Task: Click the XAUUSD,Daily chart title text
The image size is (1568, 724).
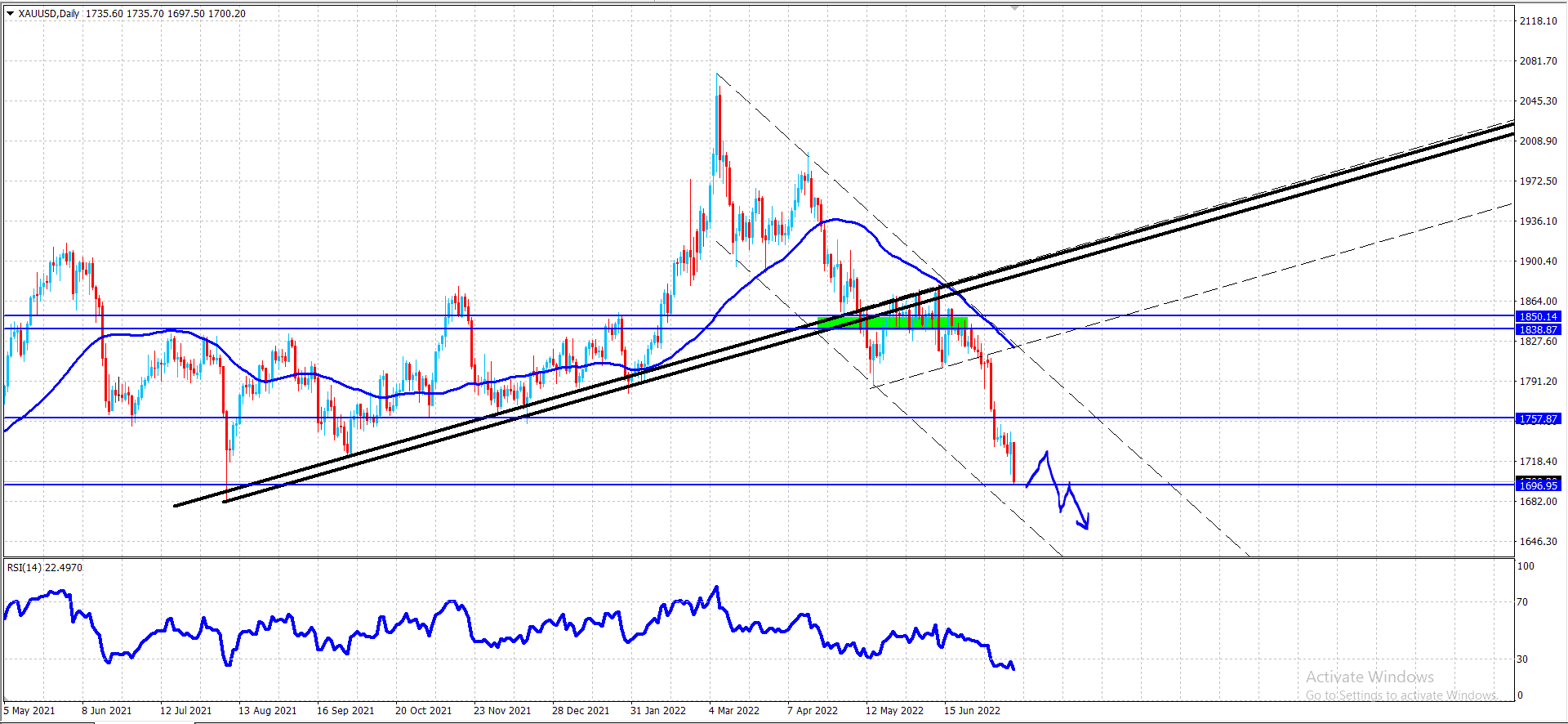Action: click(49, 13)
